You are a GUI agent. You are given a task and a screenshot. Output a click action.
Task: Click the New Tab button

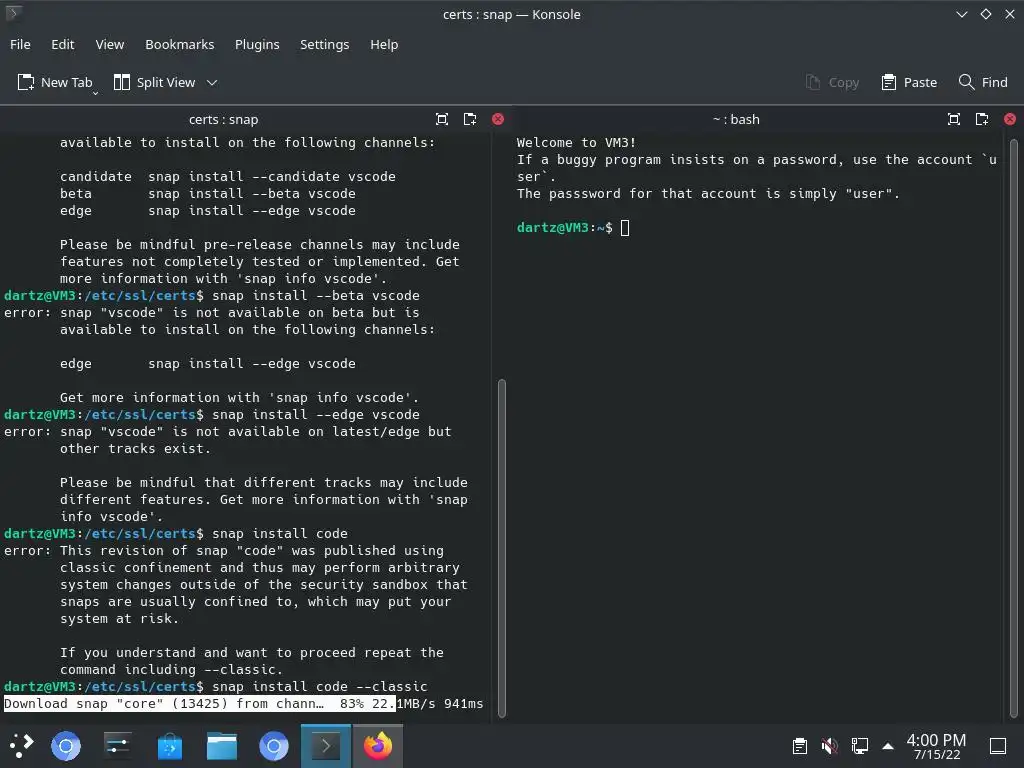point(55,82)
